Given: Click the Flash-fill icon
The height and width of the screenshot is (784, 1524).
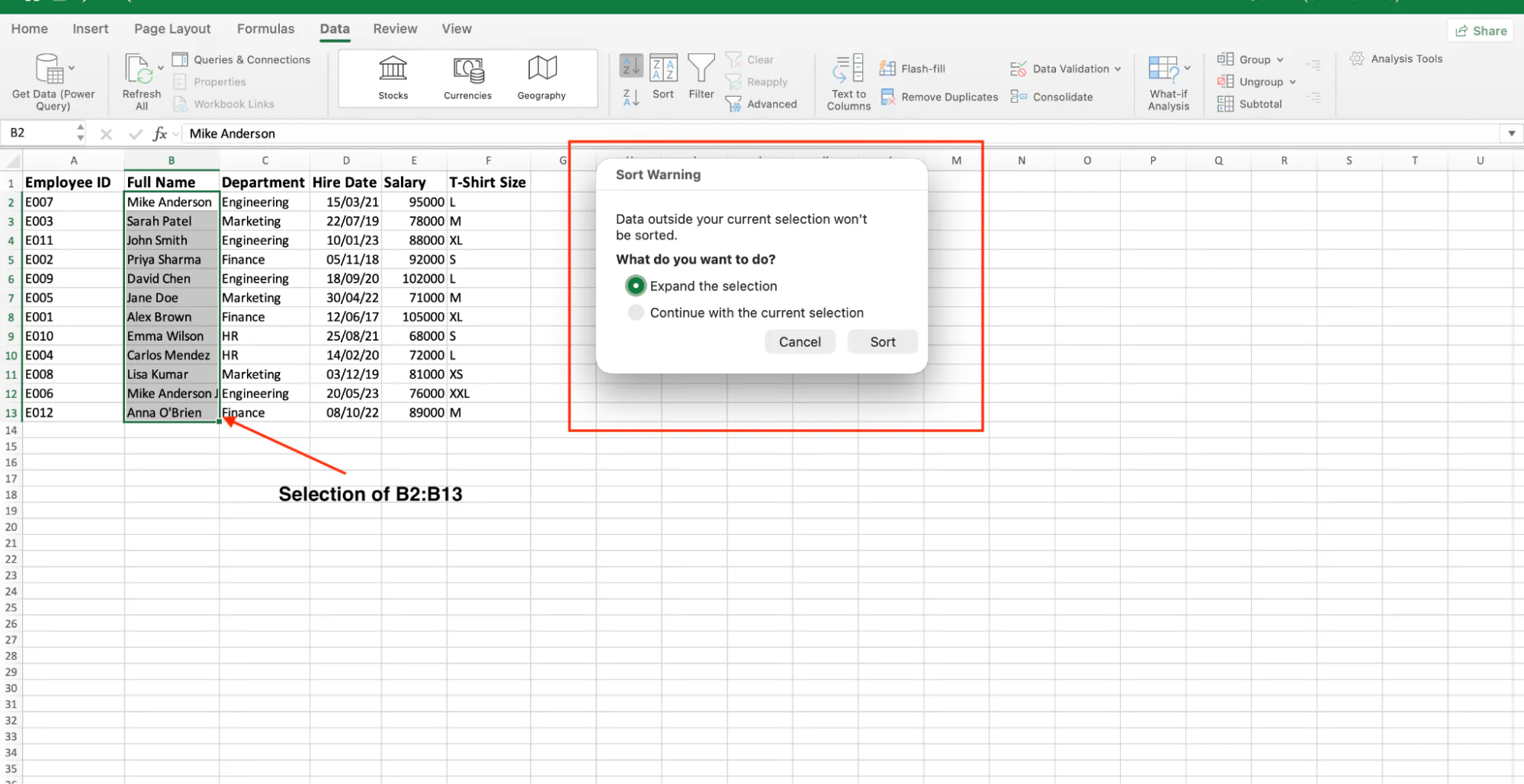Looking at the screenshot, I should [887, 69].
